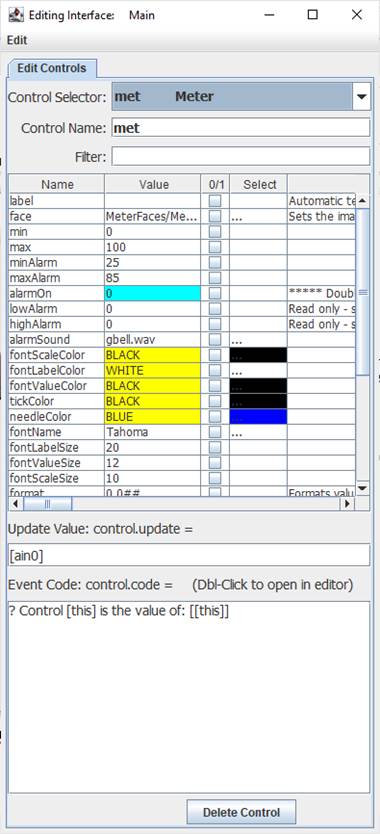Viewport: 380px width, 834px height.
Task: Click the Update Value field containing [ain0]
Action: 189,555
